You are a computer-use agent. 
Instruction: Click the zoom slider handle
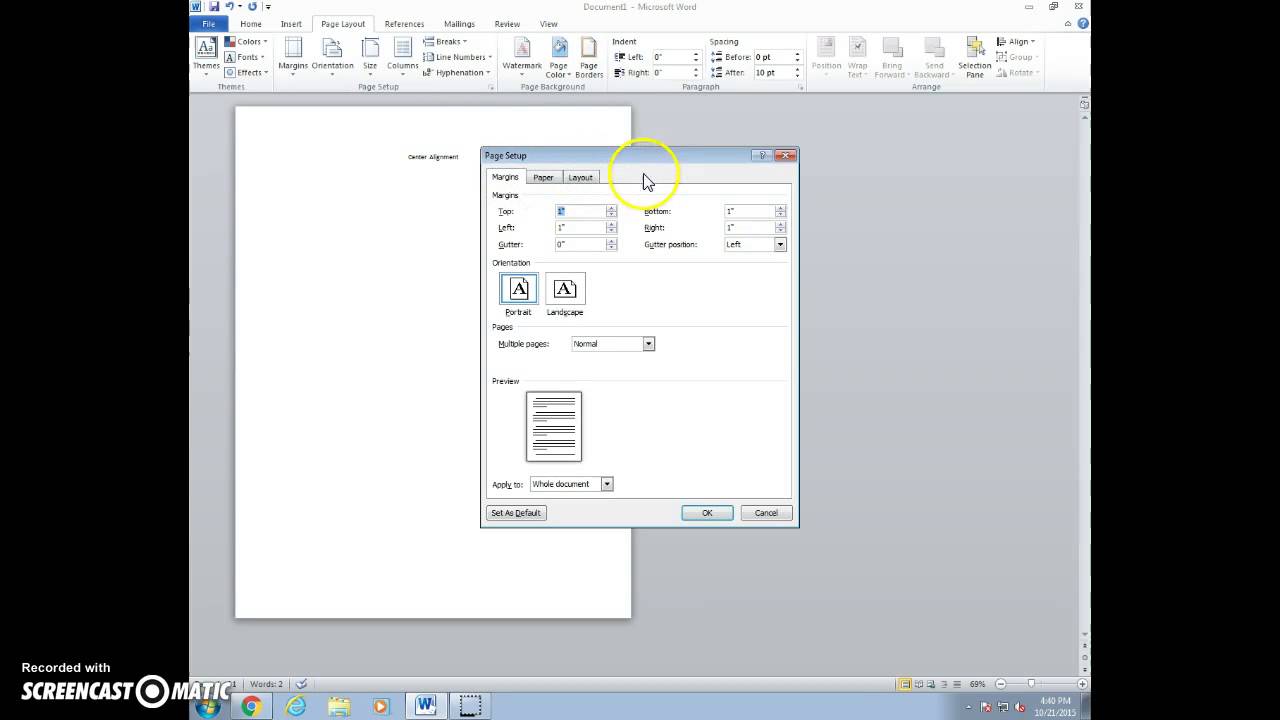1031,684
